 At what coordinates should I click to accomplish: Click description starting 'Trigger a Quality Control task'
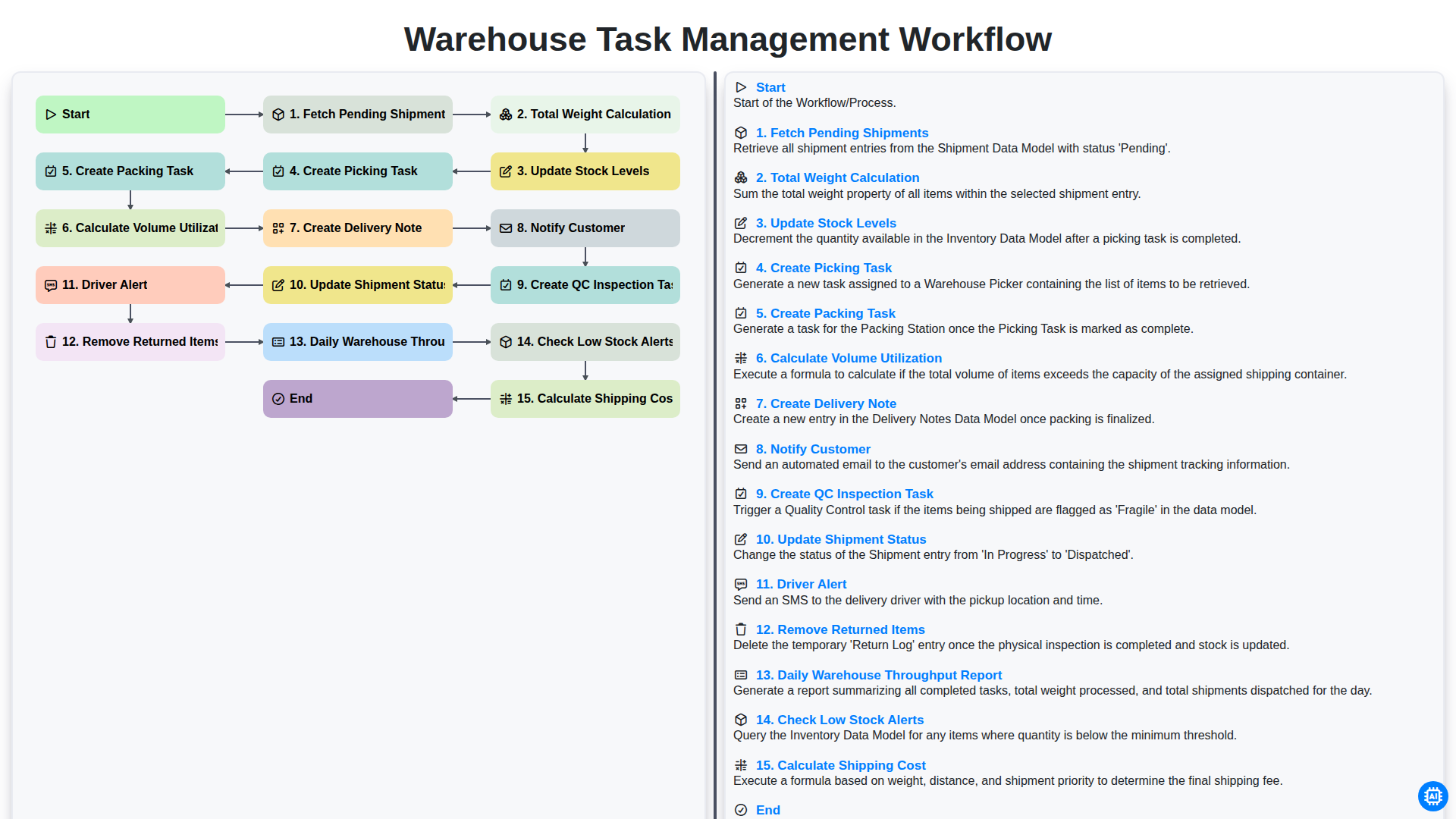pyautogui.click(x=995, y=510)
